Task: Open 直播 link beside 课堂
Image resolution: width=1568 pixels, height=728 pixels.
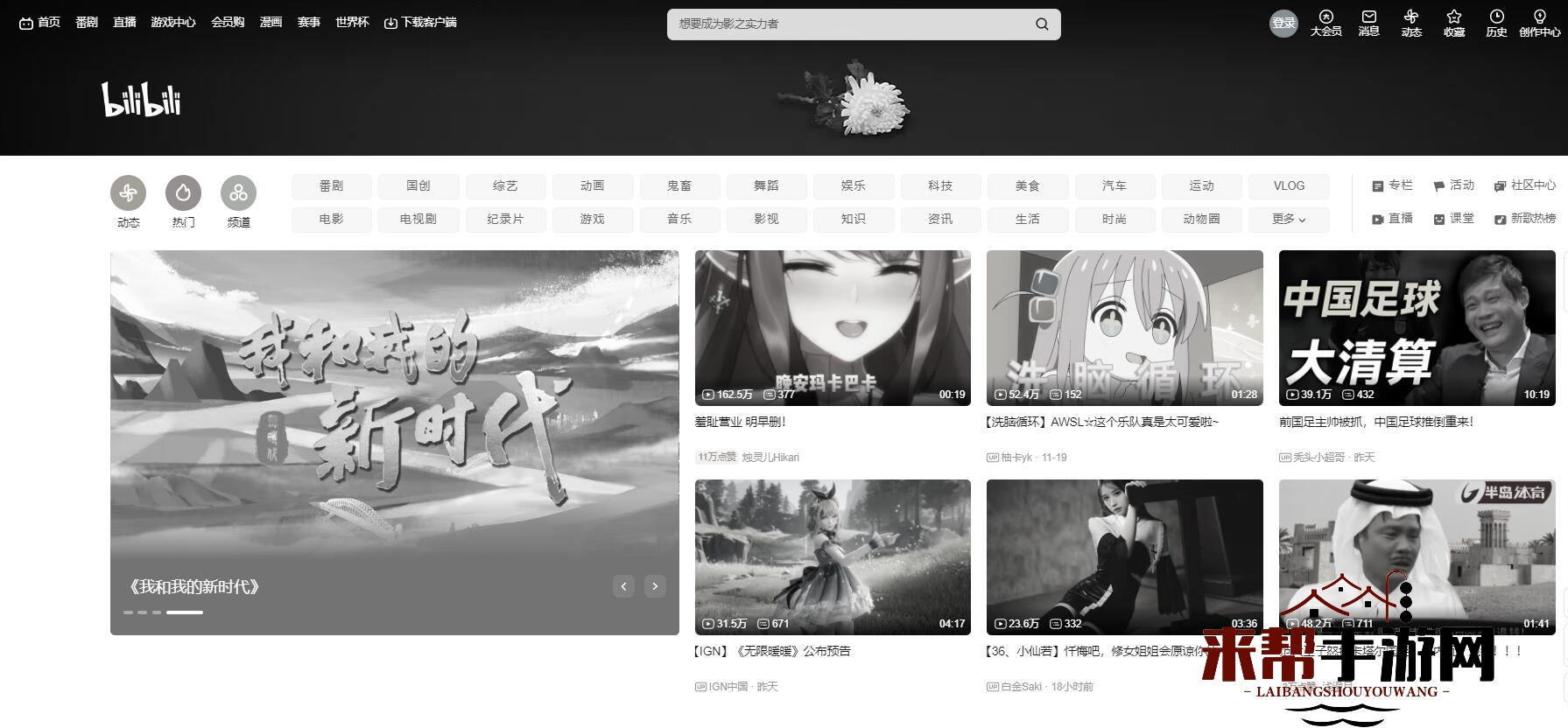Action: click(1392, 219)
